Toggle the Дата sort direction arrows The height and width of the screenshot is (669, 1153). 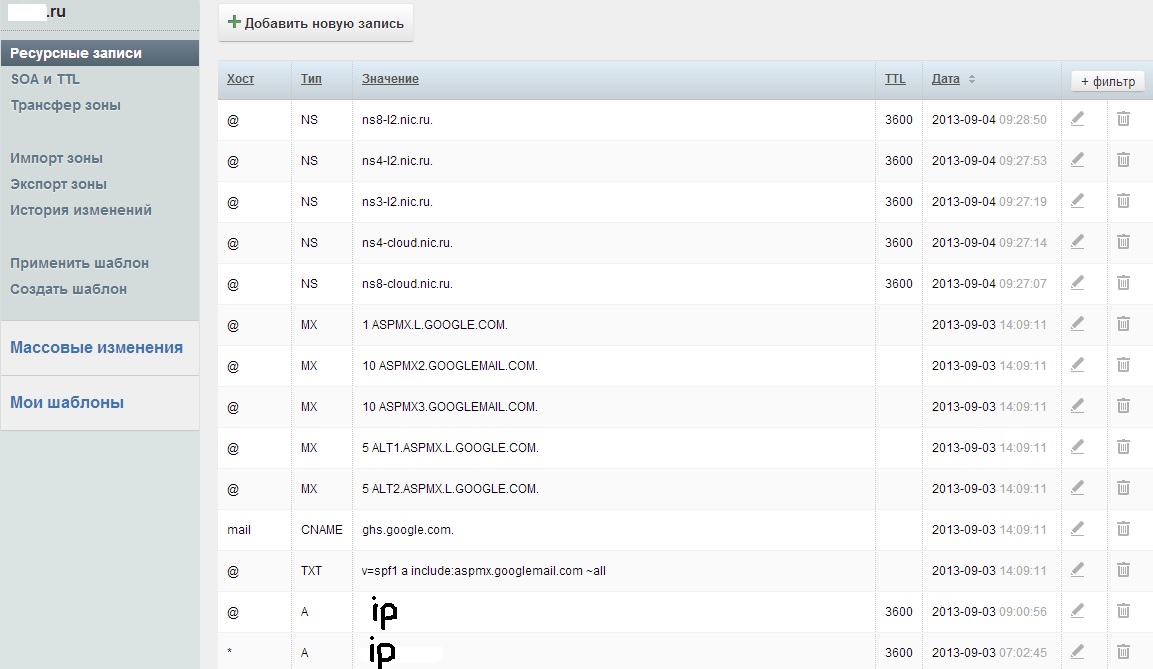(971, 79)
